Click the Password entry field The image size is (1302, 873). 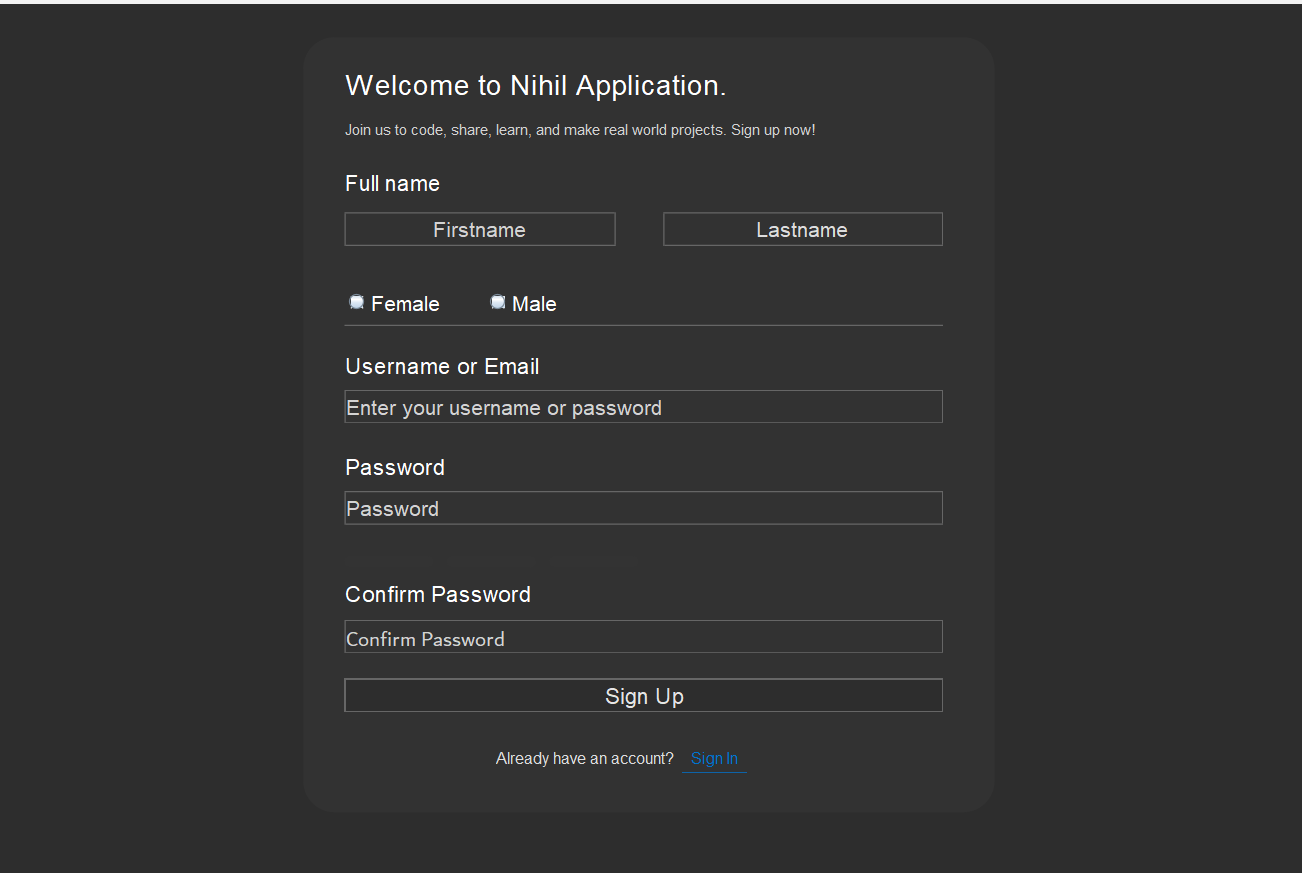(x=643, y=508)
